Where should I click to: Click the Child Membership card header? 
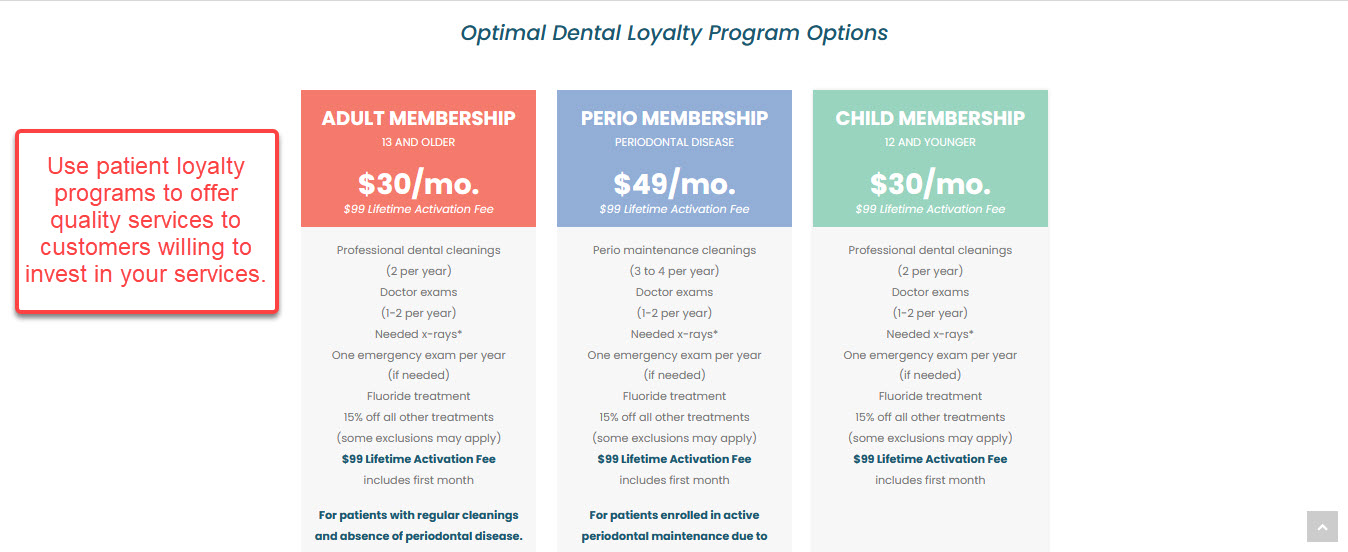[930, 118]
